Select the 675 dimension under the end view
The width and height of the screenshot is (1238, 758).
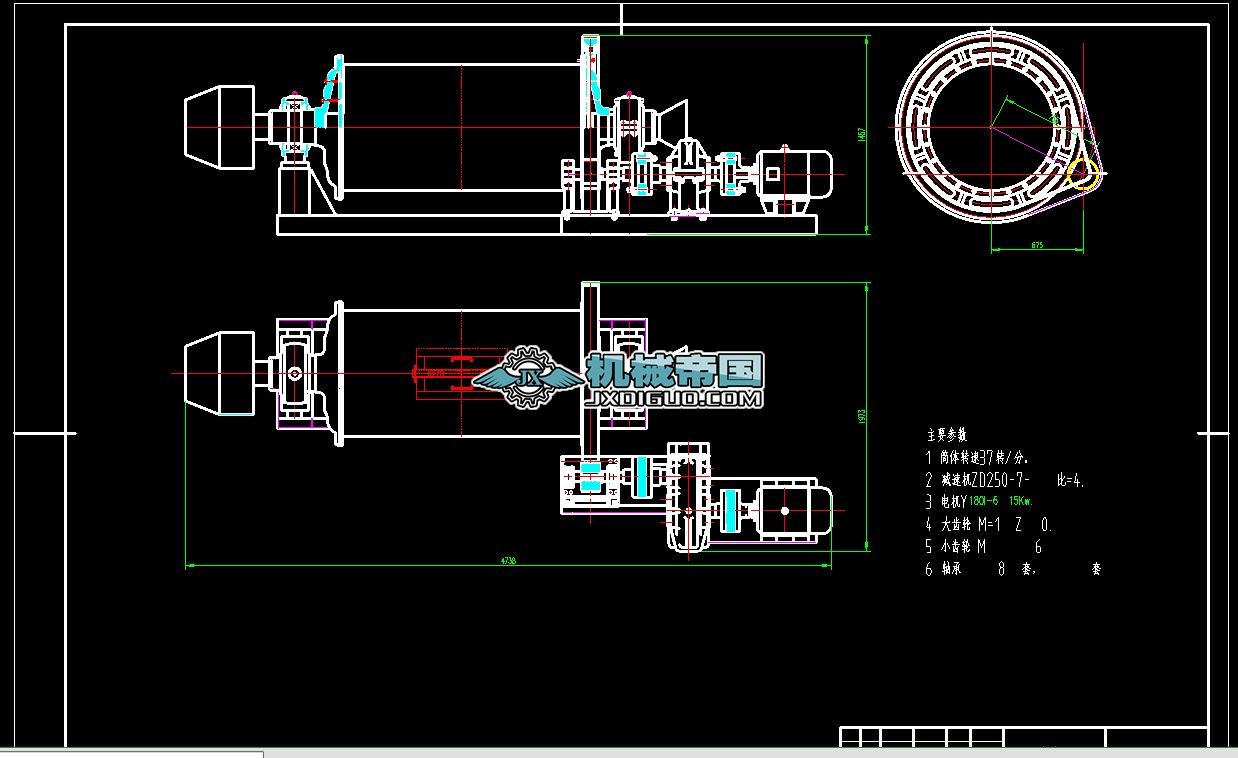tap(1037, 245)
